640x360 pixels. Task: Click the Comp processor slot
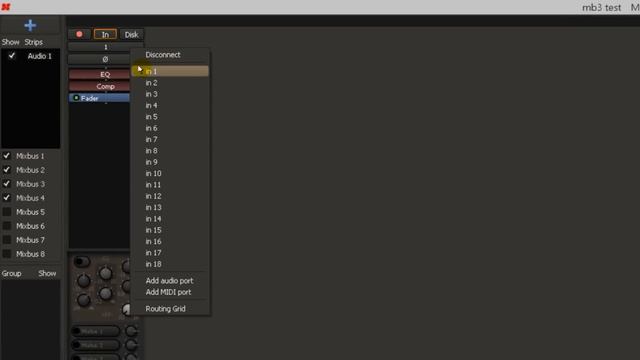(99, 86)
